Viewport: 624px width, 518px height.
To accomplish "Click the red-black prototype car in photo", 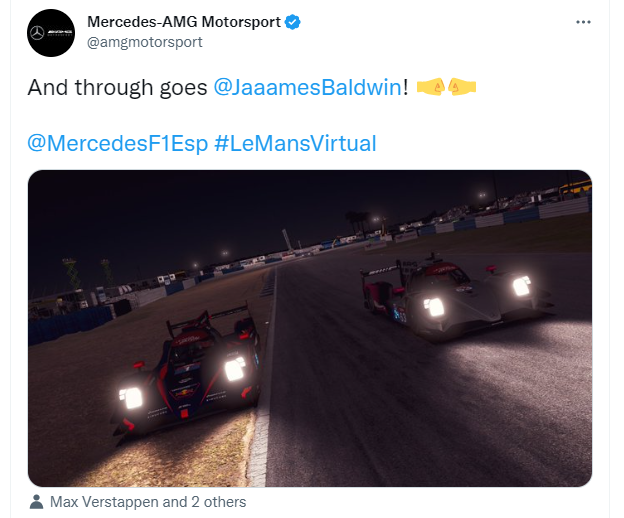I will click(187, 374).
